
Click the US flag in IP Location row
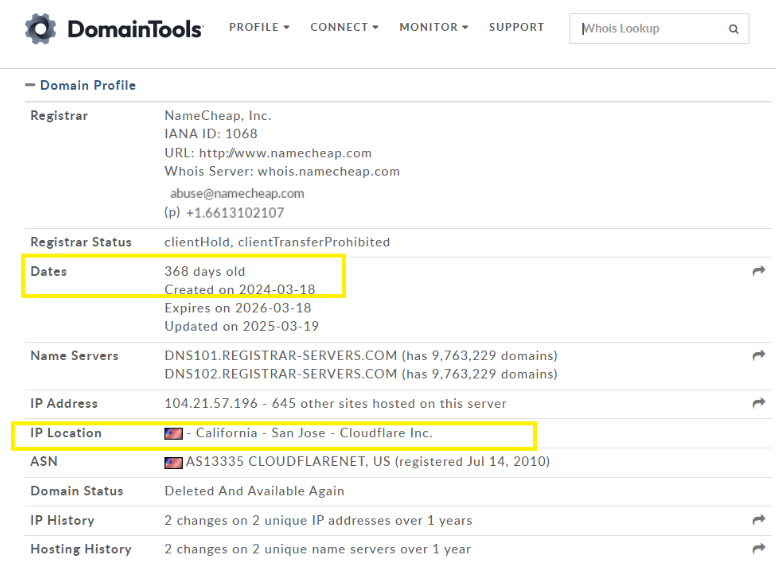(173, 434)
